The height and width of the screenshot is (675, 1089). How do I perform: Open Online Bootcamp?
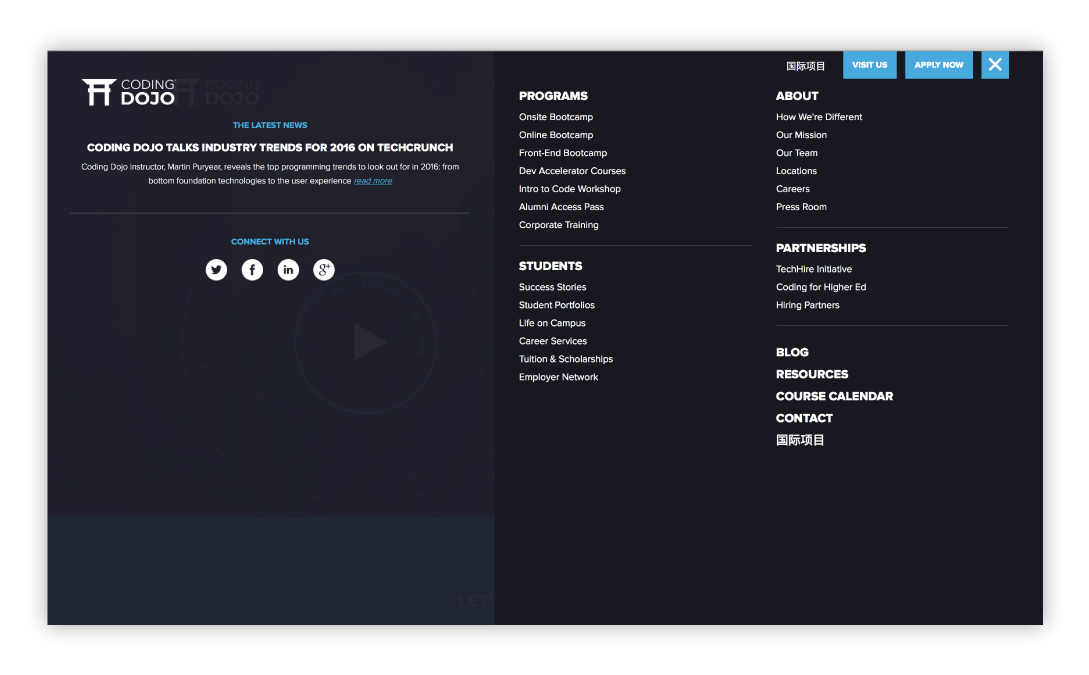556,135
